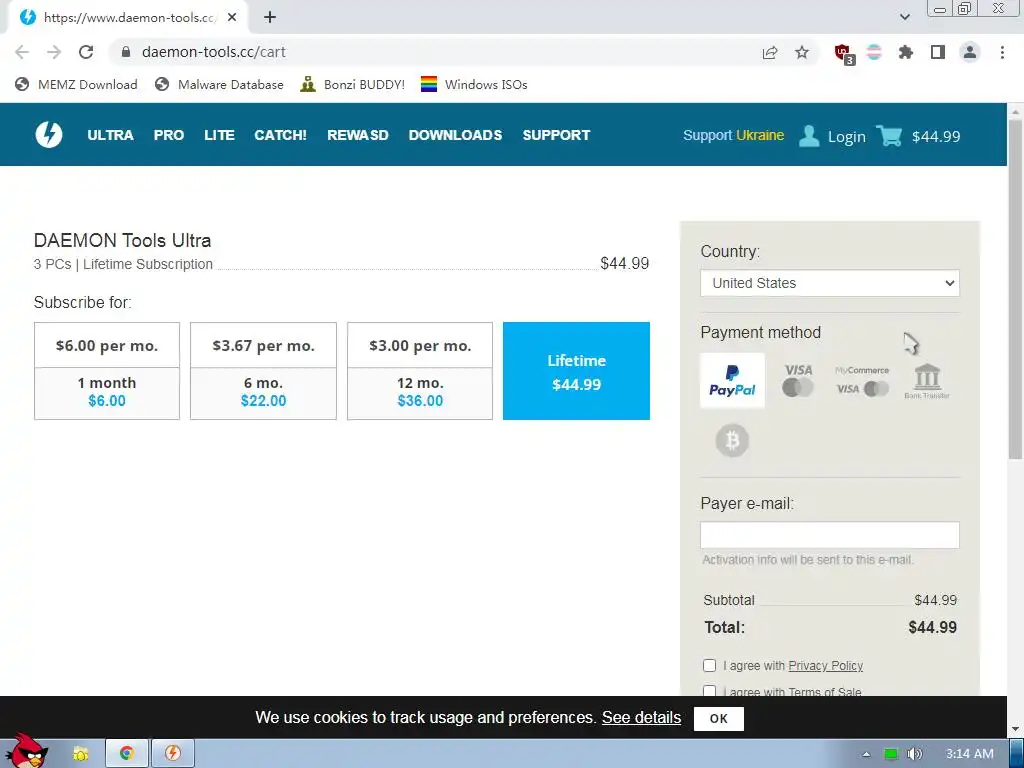Open the Chrome taskbar icon
1024x768 pixels.
pos(127,753)
